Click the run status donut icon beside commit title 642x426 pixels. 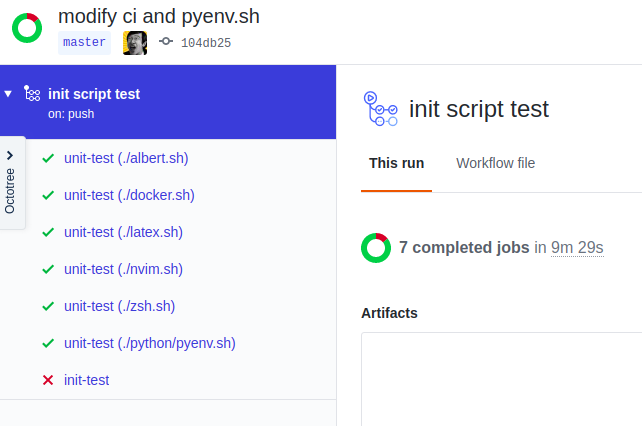pyautogui.click(x=27, y=28)
